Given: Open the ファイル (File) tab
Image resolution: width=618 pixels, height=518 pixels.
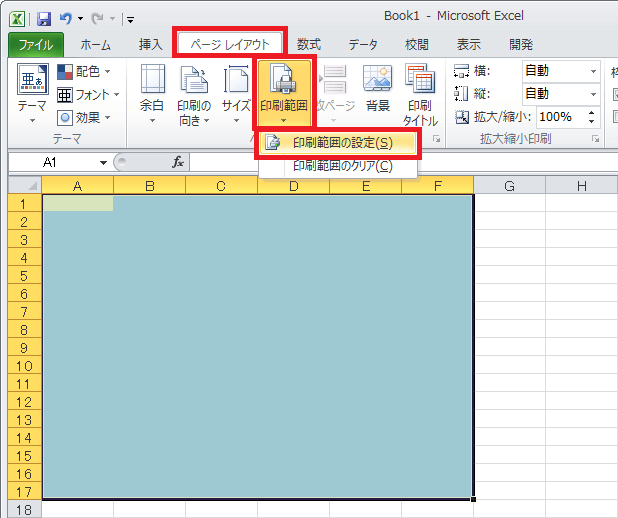Looking at the screenshot, I should tap(36, 44).
